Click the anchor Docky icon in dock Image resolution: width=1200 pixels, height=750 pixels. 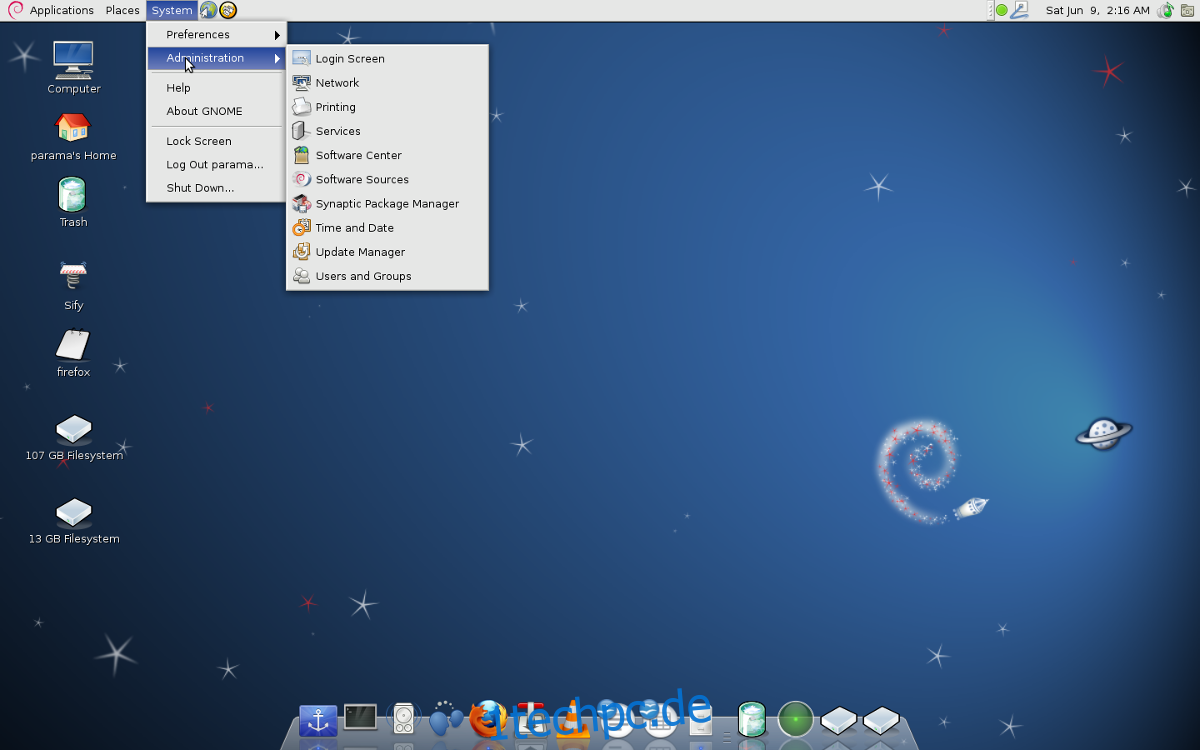pos(318,720)
